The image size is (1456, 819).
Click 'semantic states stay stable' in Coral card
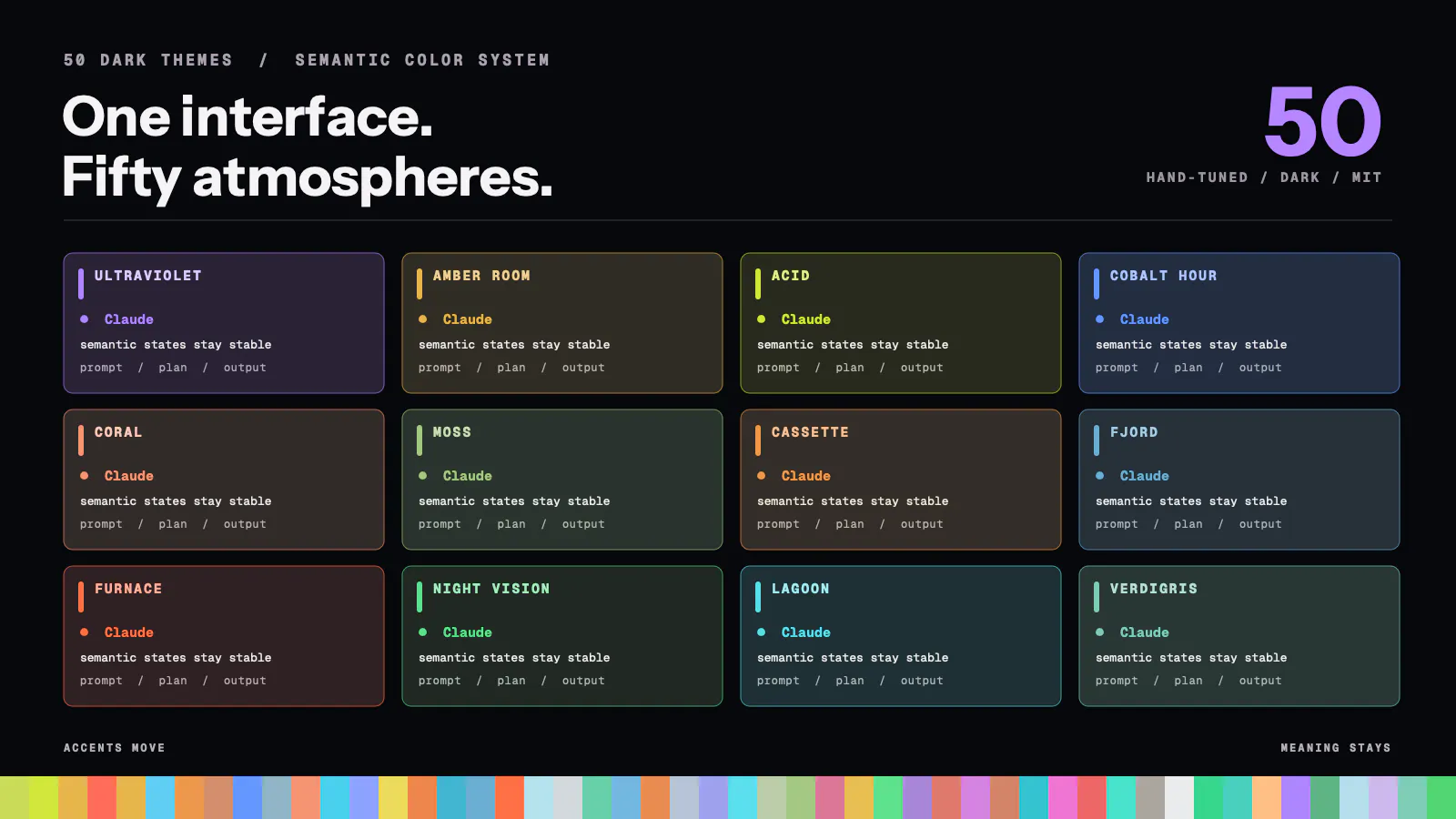(x=176, y=501)
